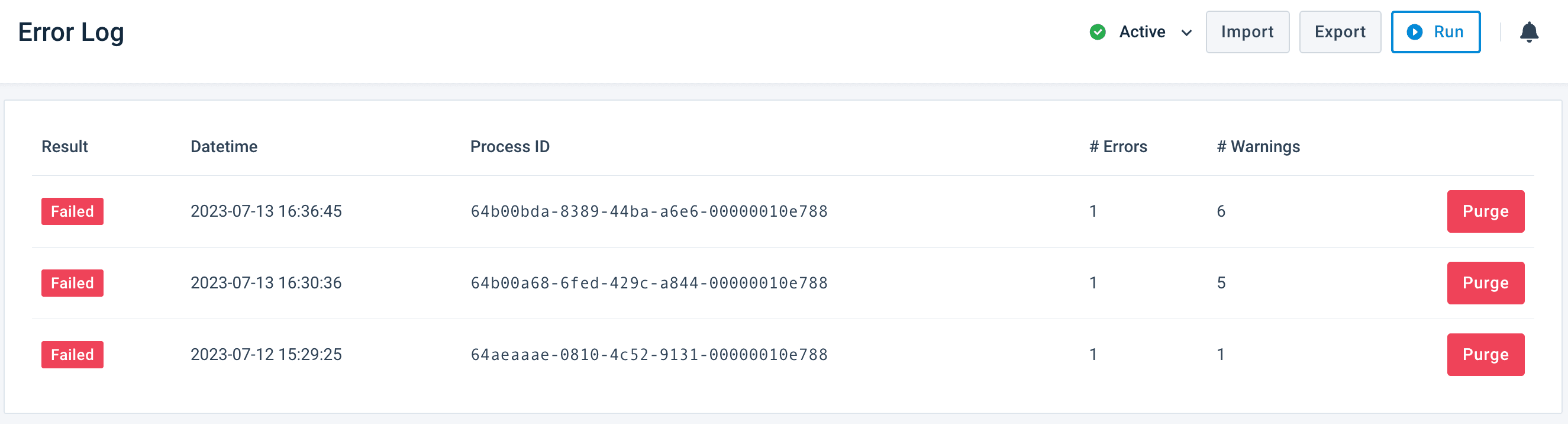Select the Failed badge on the bottom row
Image resolution: width=1568 pixels, height=424 pixels.
click(x=72, y=355)
